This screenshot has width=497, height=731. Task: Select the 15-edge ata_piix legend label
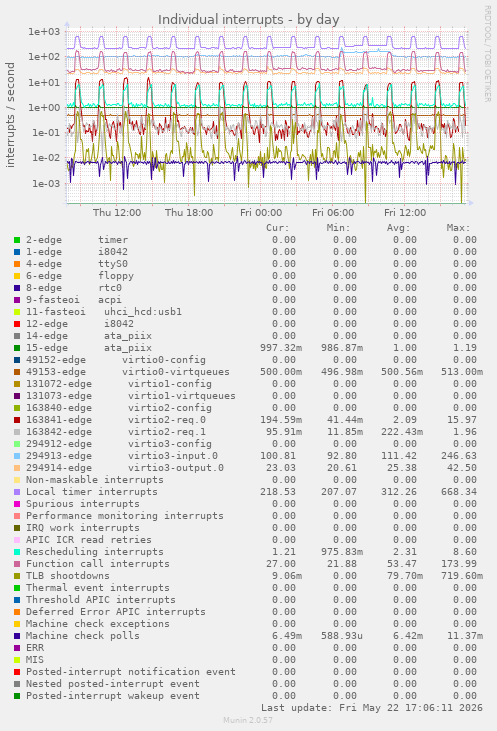click(x=89, y=348)
